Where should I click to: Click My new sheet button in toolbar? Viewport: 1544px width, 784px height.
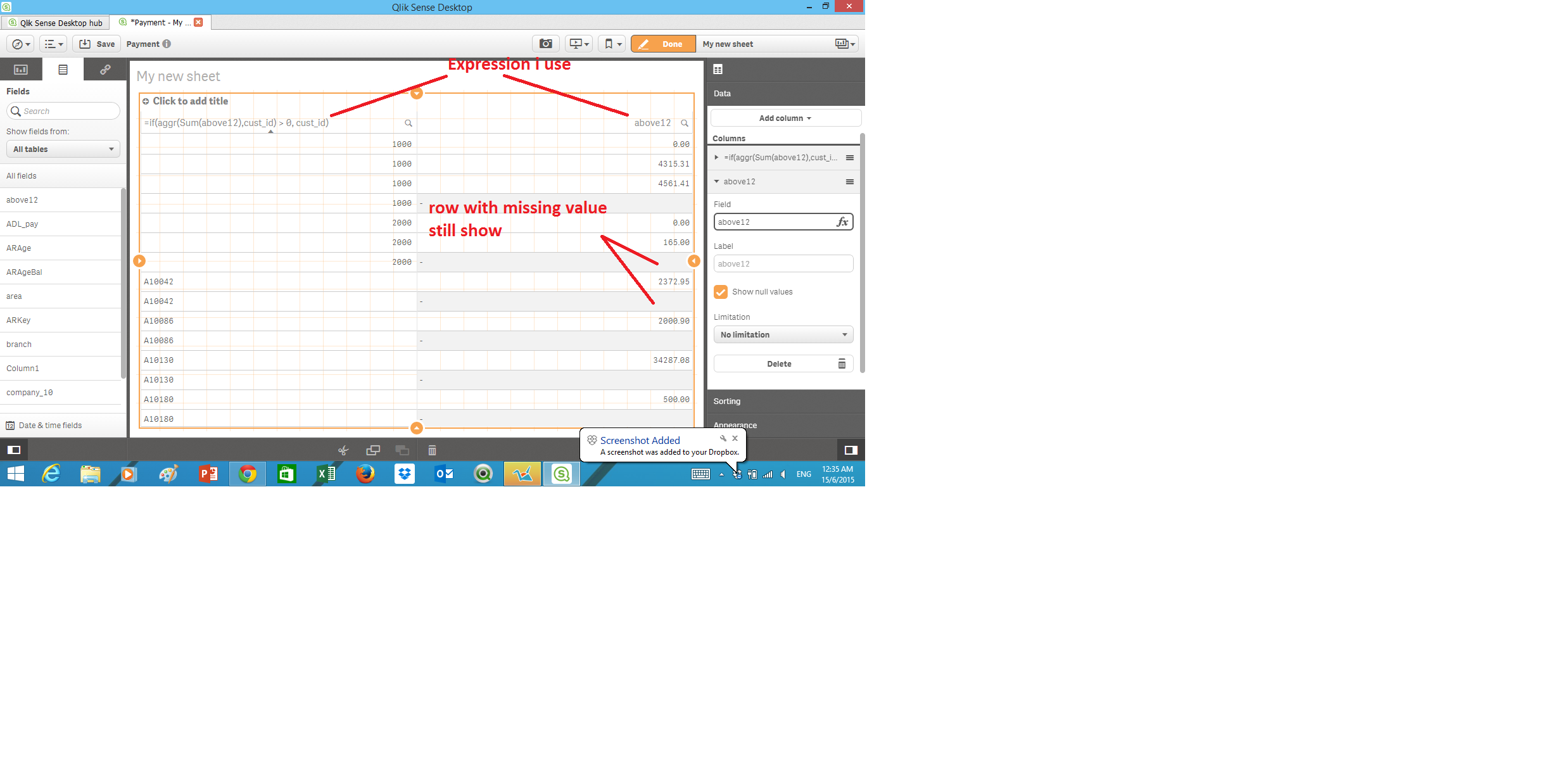[727, 44]
